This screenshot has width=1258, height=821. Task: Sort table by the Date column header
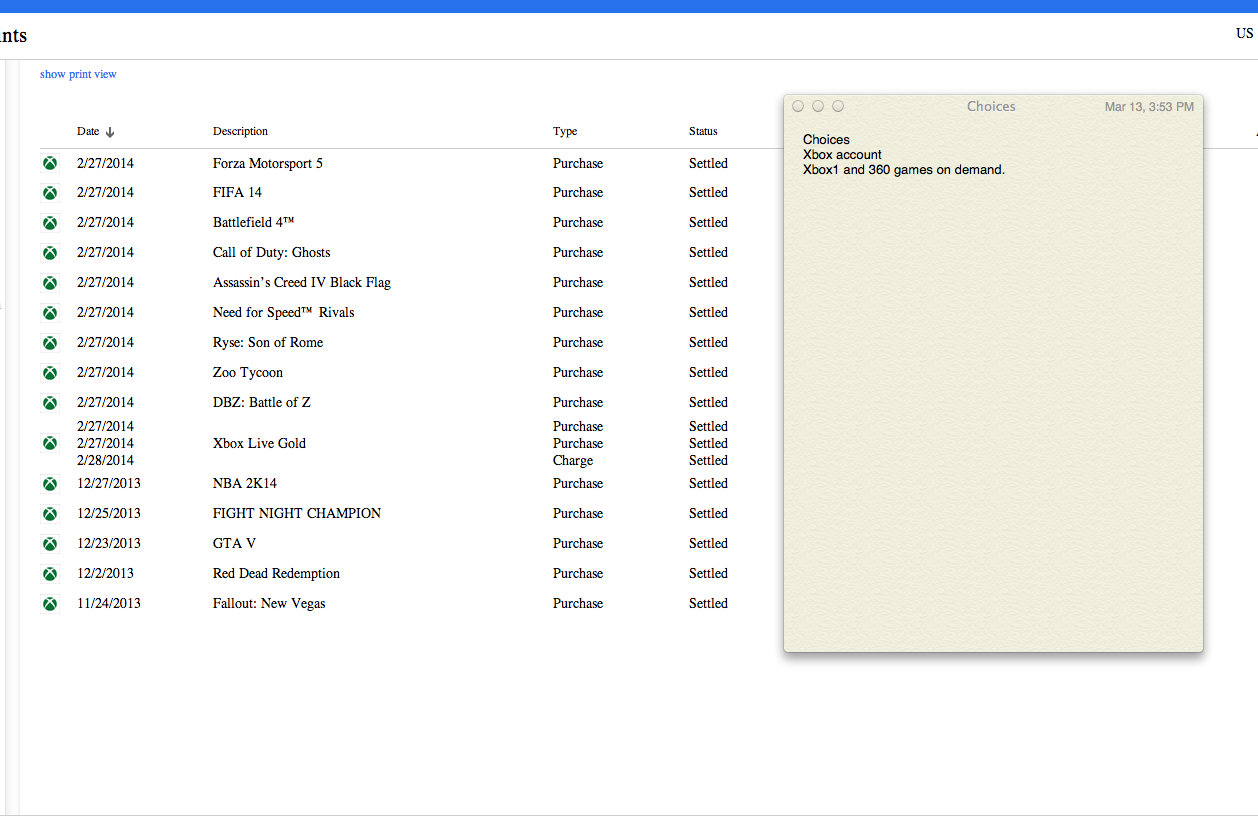tap(96, 131)
